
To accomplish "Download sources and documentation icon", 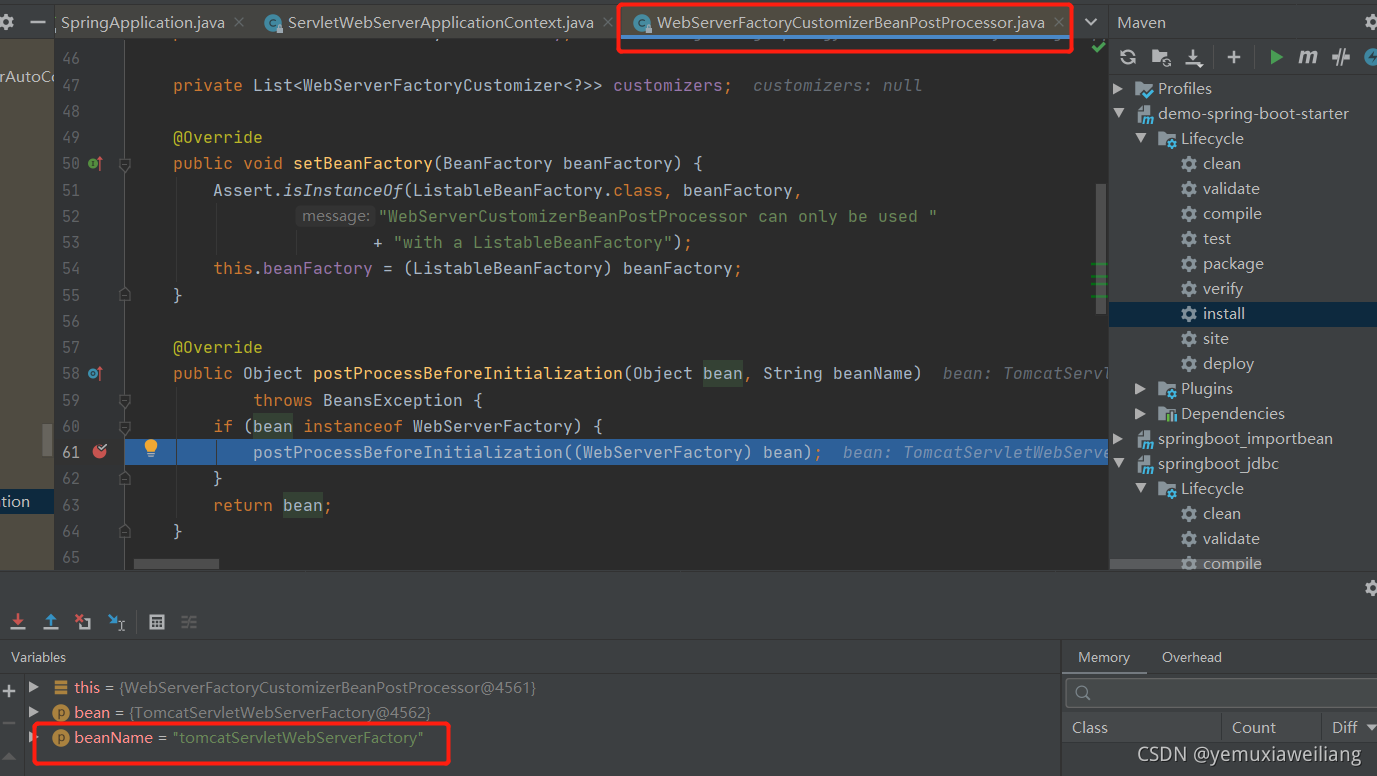I will [1194, 57].
